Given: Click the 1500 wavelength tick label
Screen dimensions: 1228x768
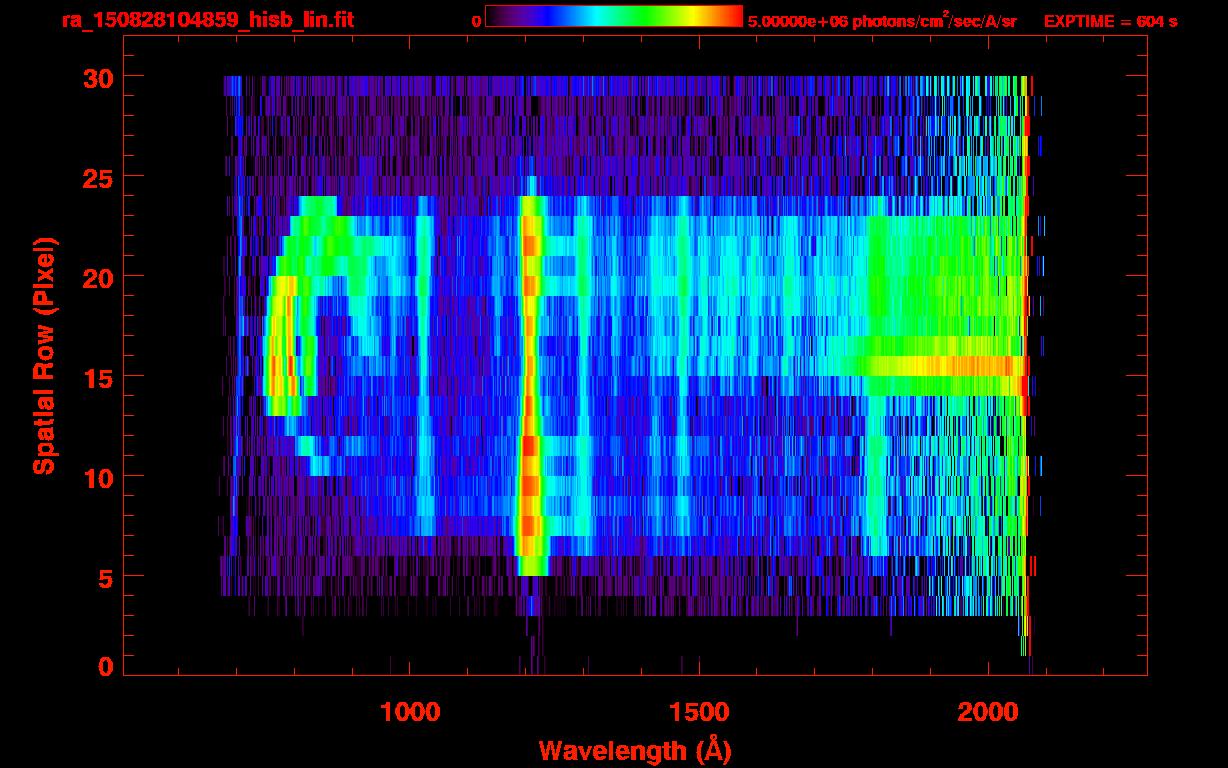Looking at the screenshot, I should tap(699, 712).
